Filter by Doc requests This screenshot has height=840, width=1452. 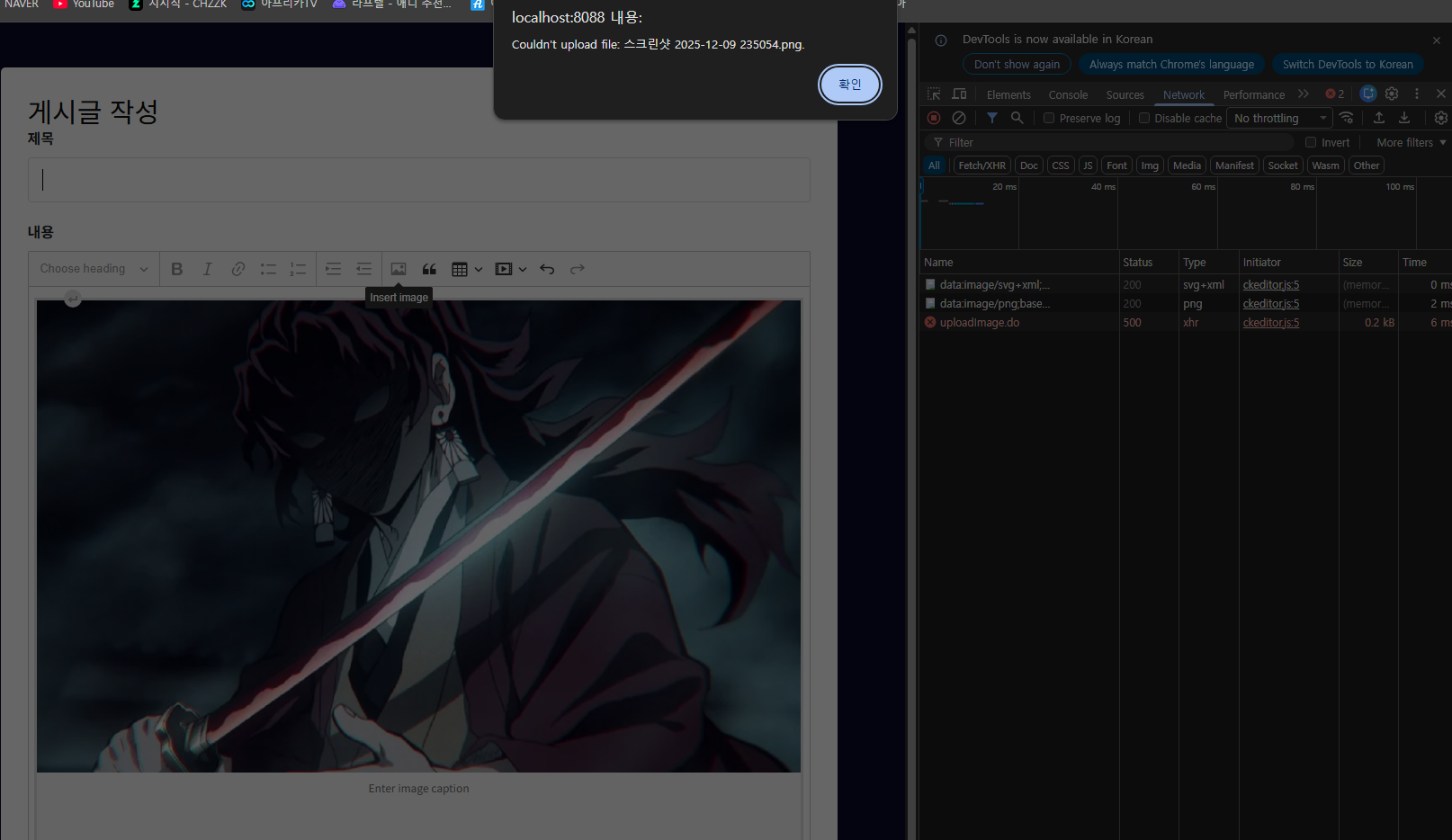point(1028,165)
